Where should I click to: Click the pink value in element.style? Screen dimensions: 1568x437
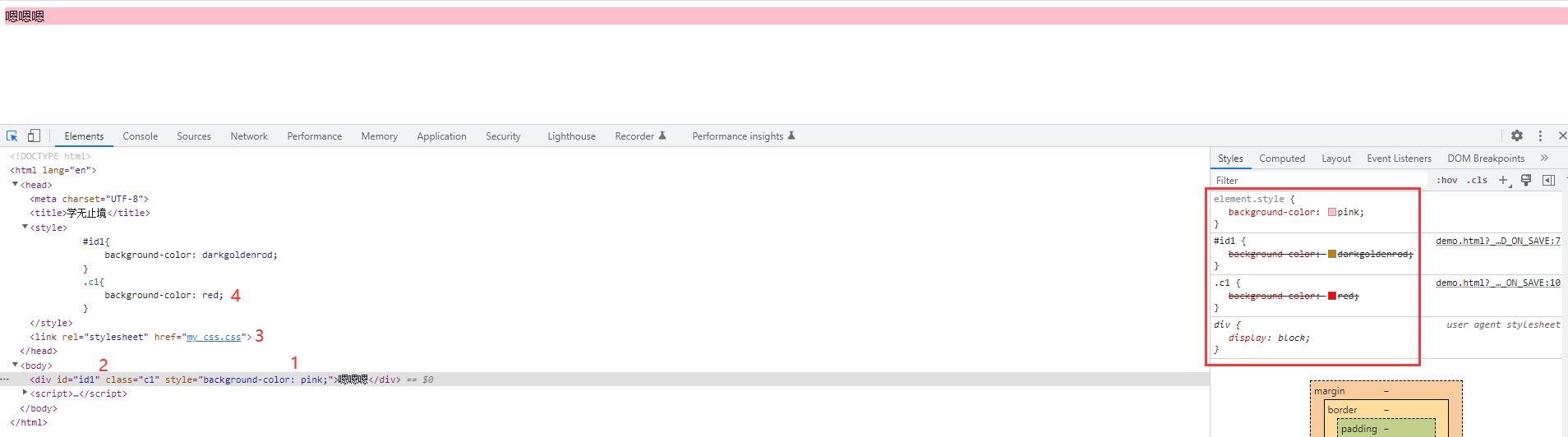pos(1349,212)
